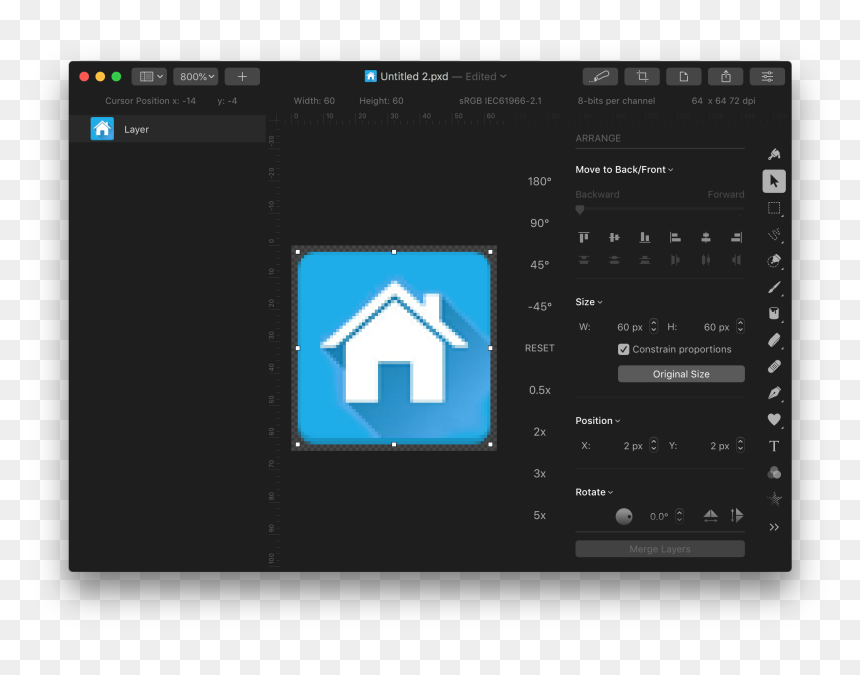
Task: Click the crop icon in the toolbar
Action: pyautogui.click(x=642, y=76)
